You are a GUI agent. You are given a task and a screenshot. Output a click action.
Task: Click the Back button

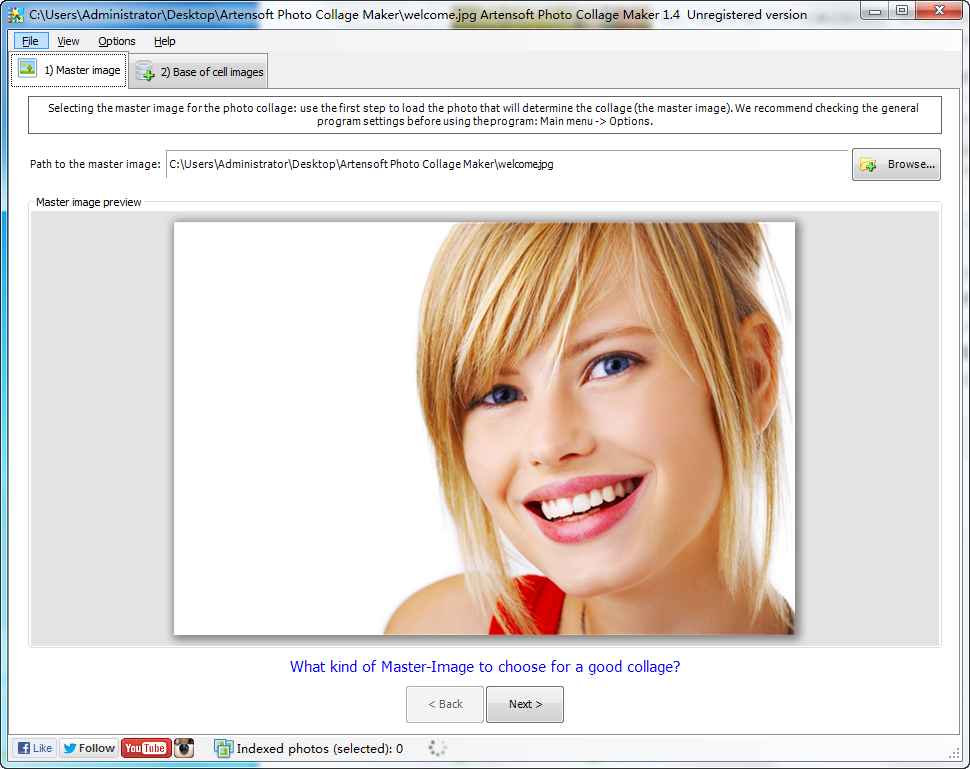445,704
